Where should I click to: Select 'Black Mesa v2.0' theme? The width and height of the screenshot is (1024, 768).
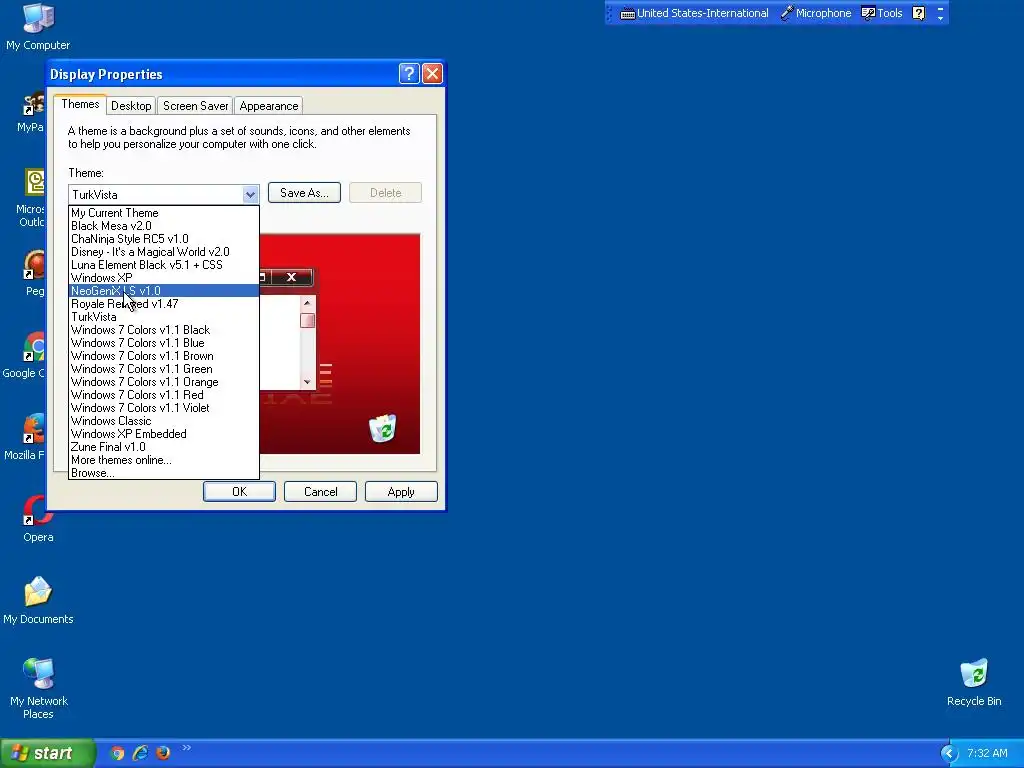[164, 226]
